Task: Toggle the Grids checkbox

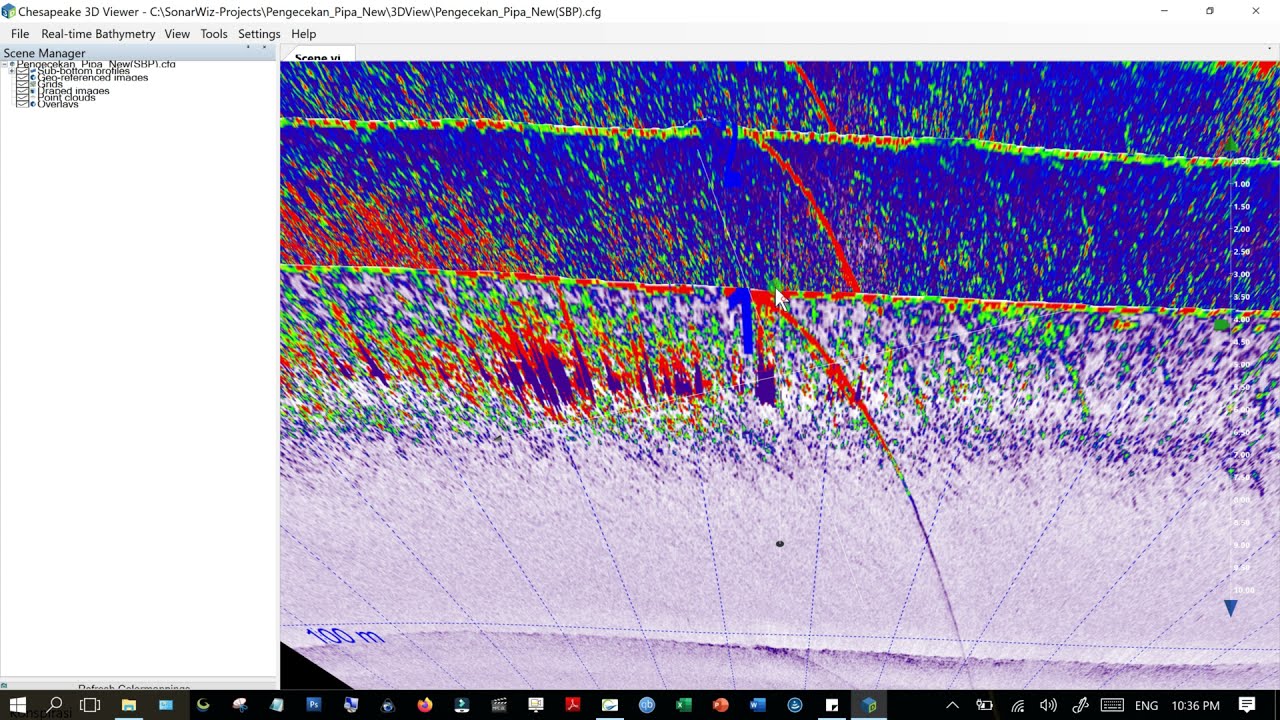Action: tap(23, 85)
